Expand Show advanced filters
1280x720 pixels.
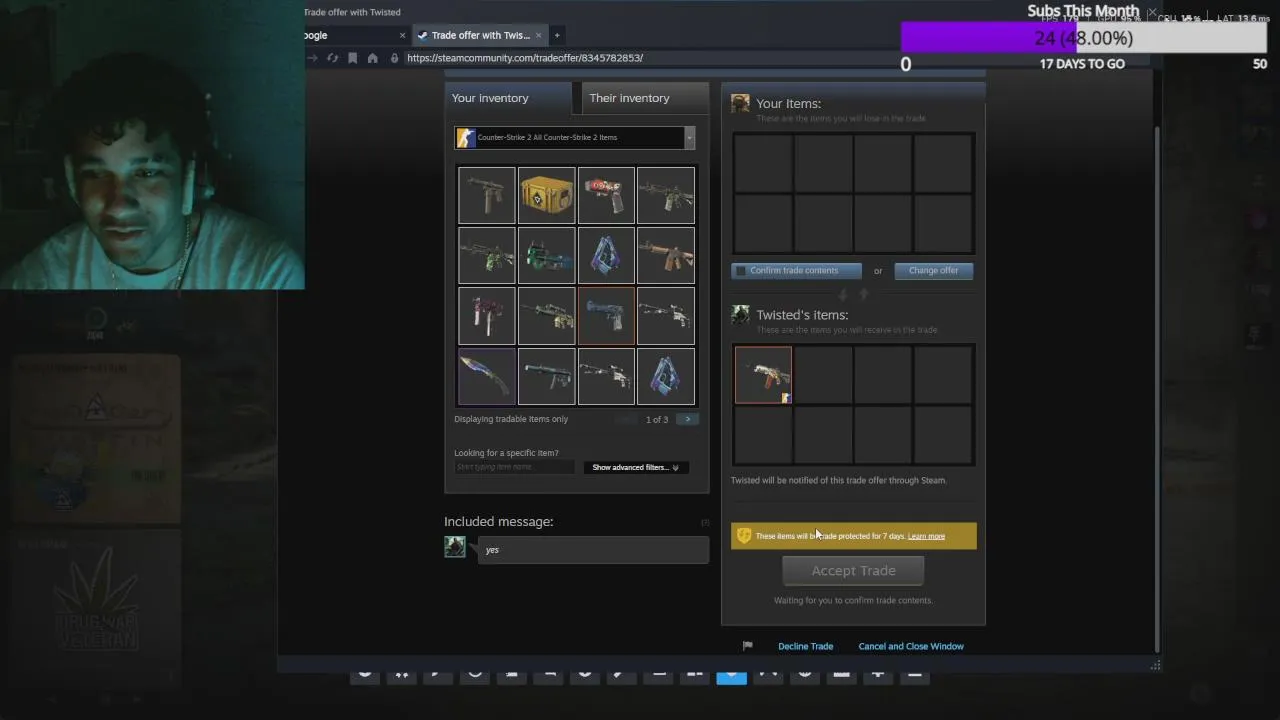click(x=635, y=467)
